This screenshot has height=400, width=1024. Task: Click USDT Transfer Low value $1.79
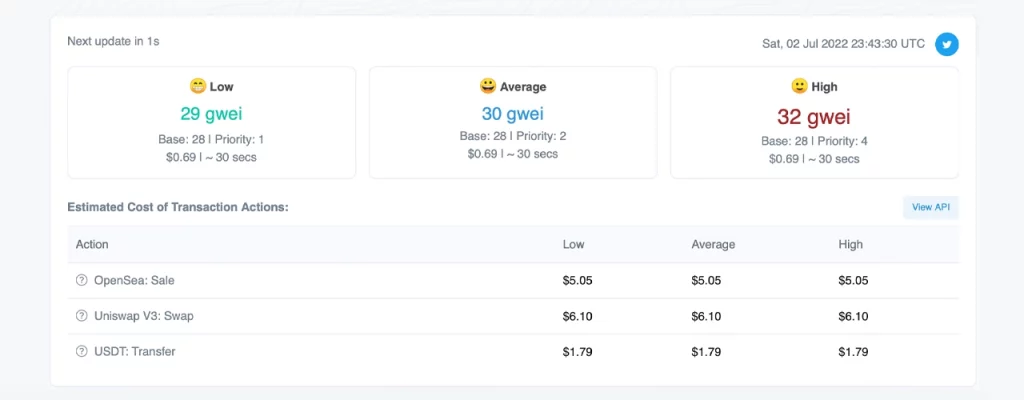coord(577,352)
